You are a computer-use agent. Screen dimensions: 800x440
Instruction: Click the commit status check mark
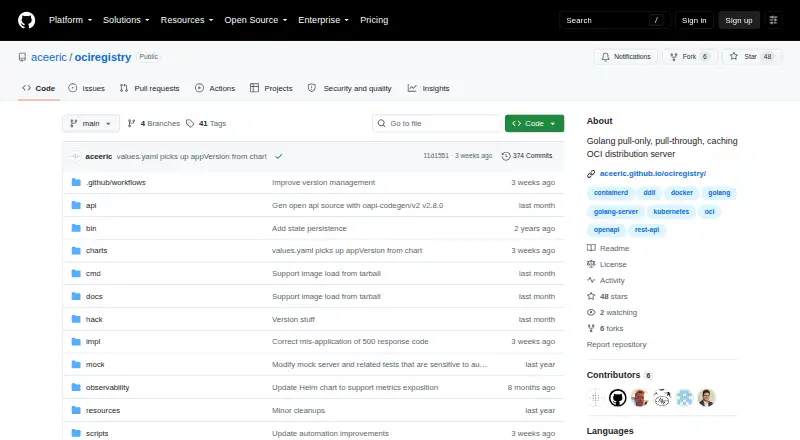tap(279, 156)
